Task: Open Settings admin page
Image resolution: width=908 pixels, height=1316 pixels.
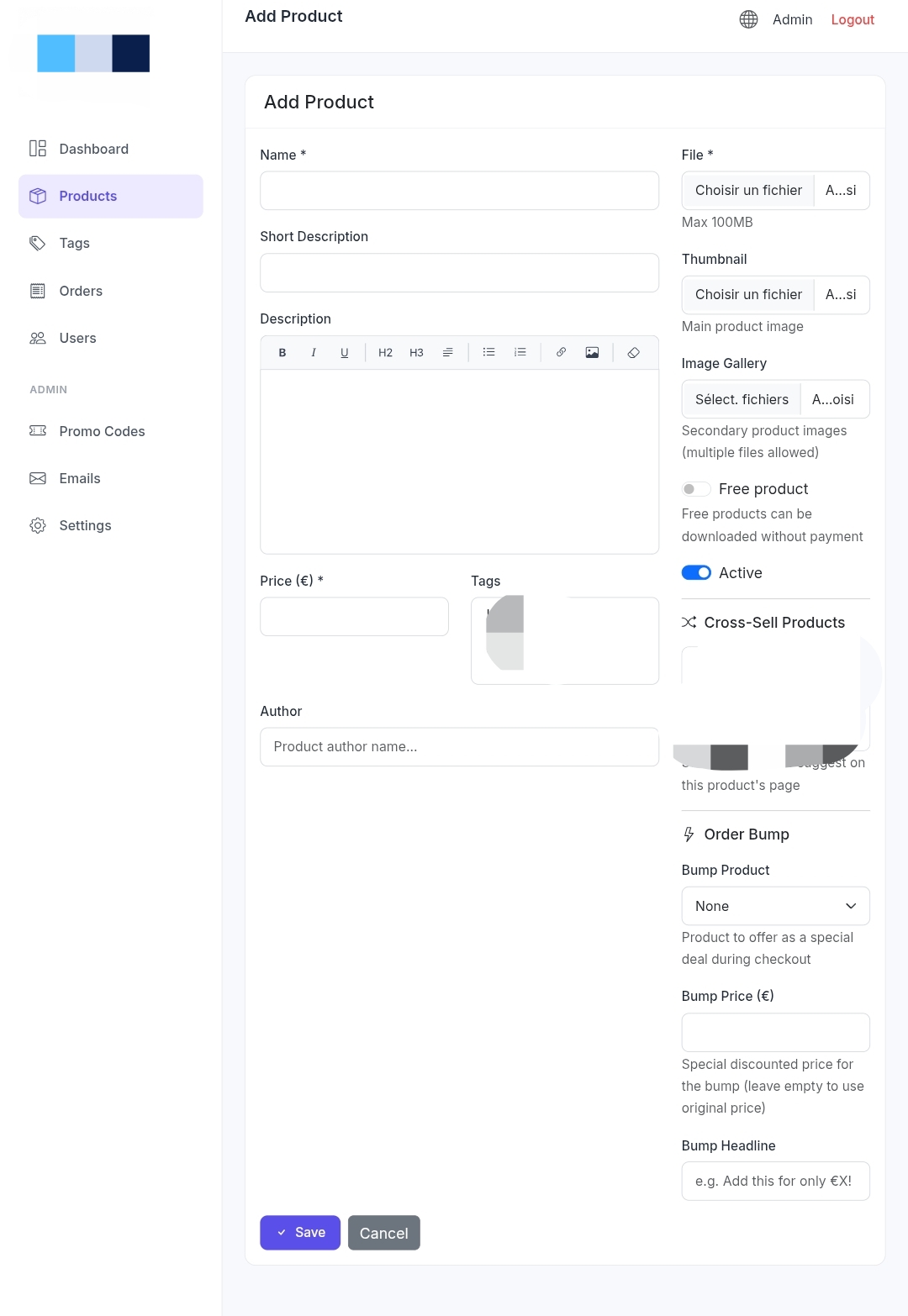Action: click(111, 525)
